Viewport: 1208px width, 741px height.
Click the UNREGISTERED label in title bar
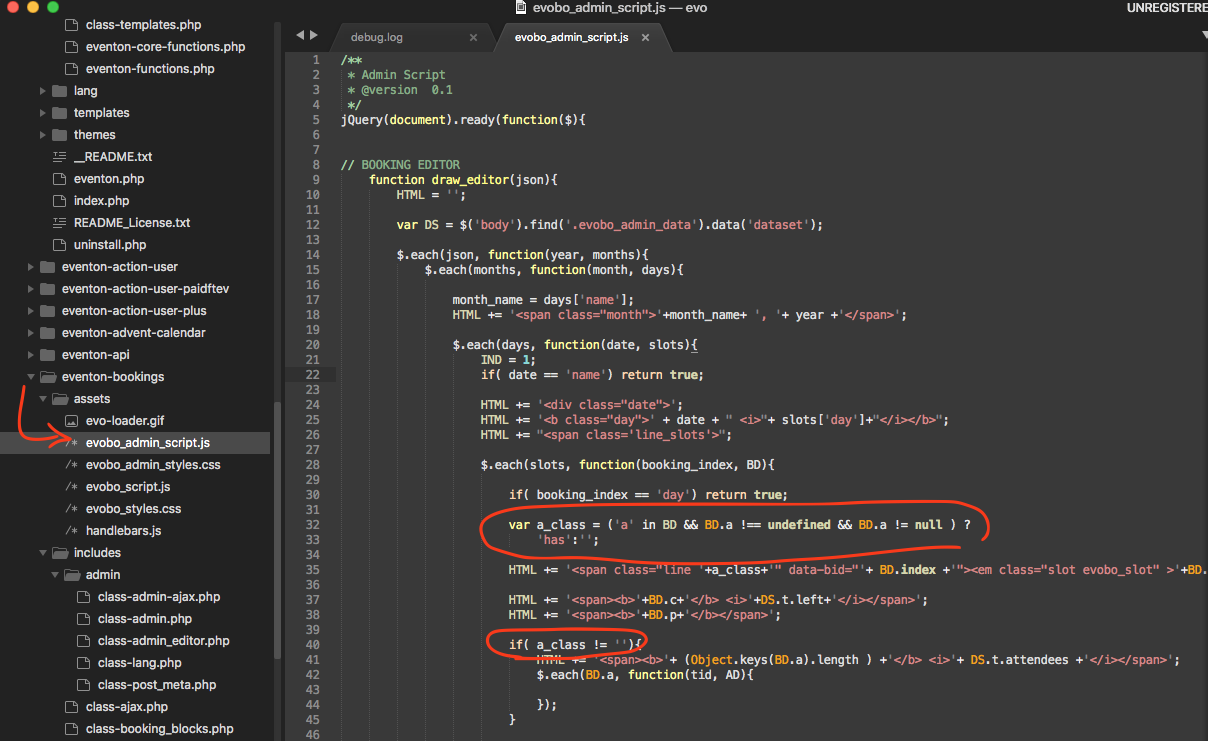click(x=1167, y=8)
